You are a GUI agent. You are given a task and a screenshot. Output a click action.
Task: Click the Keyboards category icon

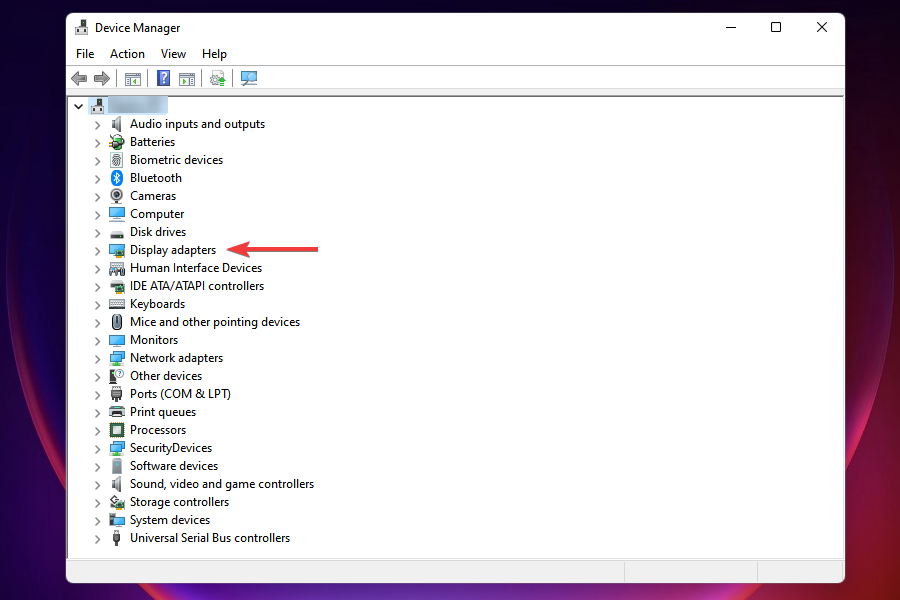tap(117, 303)
